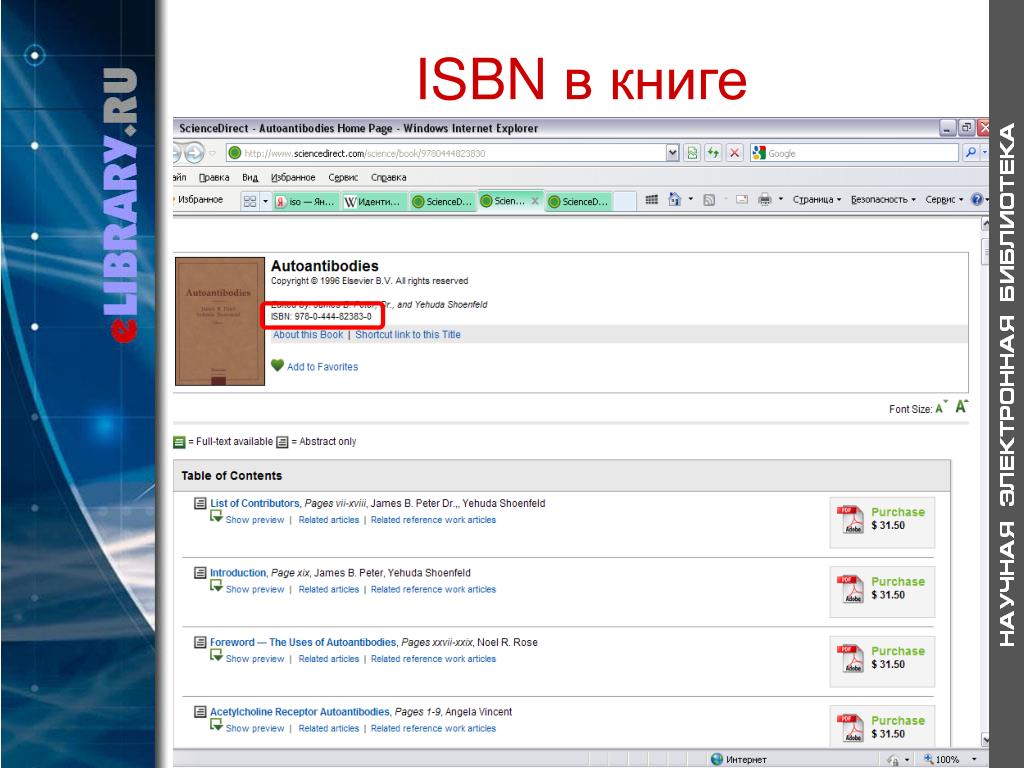Open the Сервис command bar dropdown
1024x768 pixels.
944,199
